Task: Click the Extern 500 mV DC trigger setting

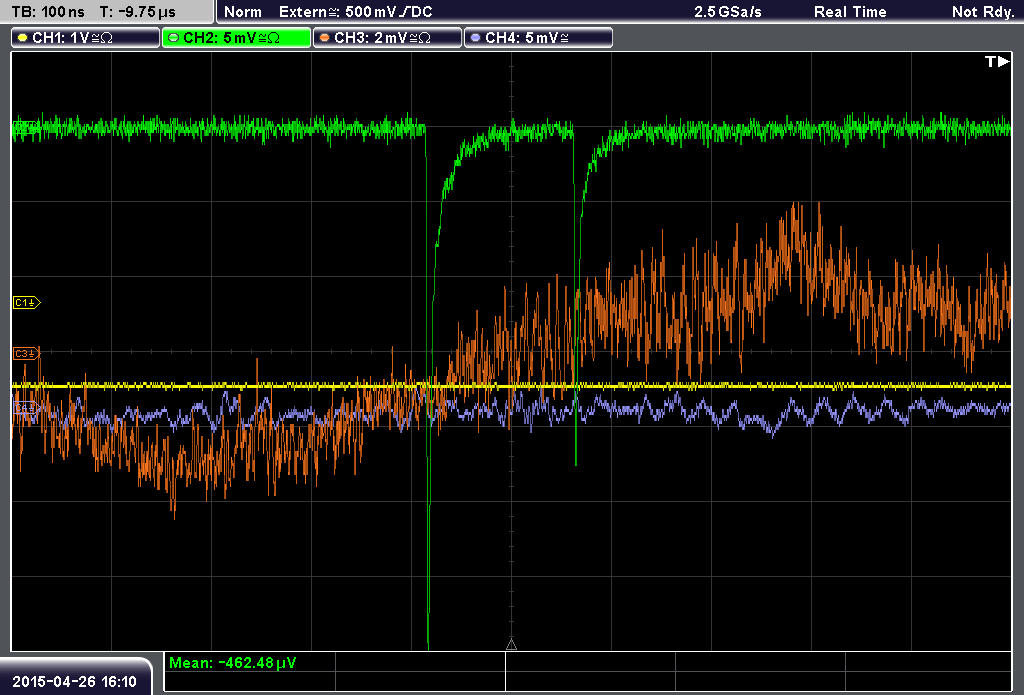Action: coord(355,12)
